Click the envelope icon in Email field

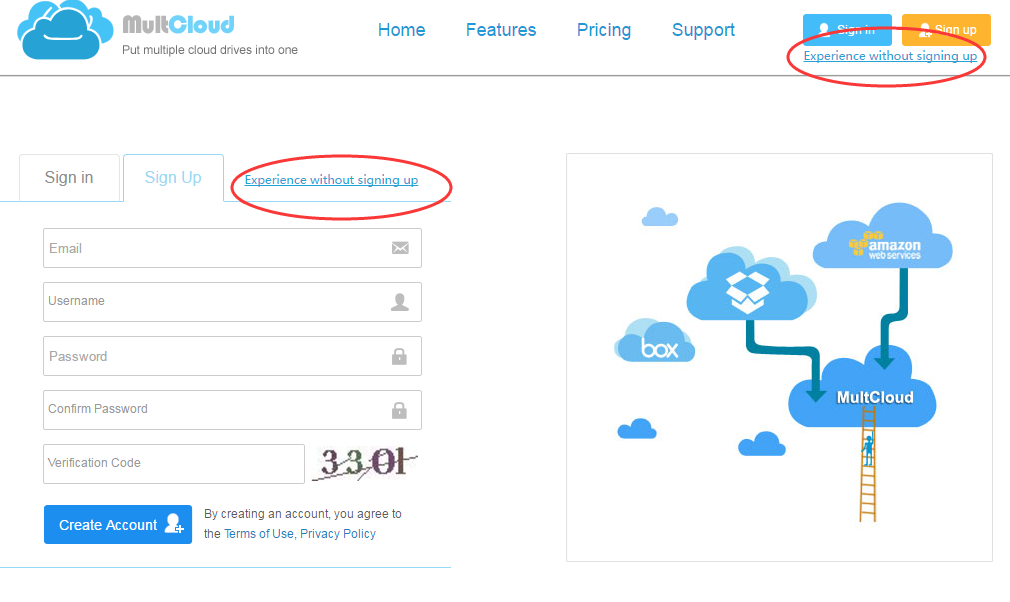(400, 248)
